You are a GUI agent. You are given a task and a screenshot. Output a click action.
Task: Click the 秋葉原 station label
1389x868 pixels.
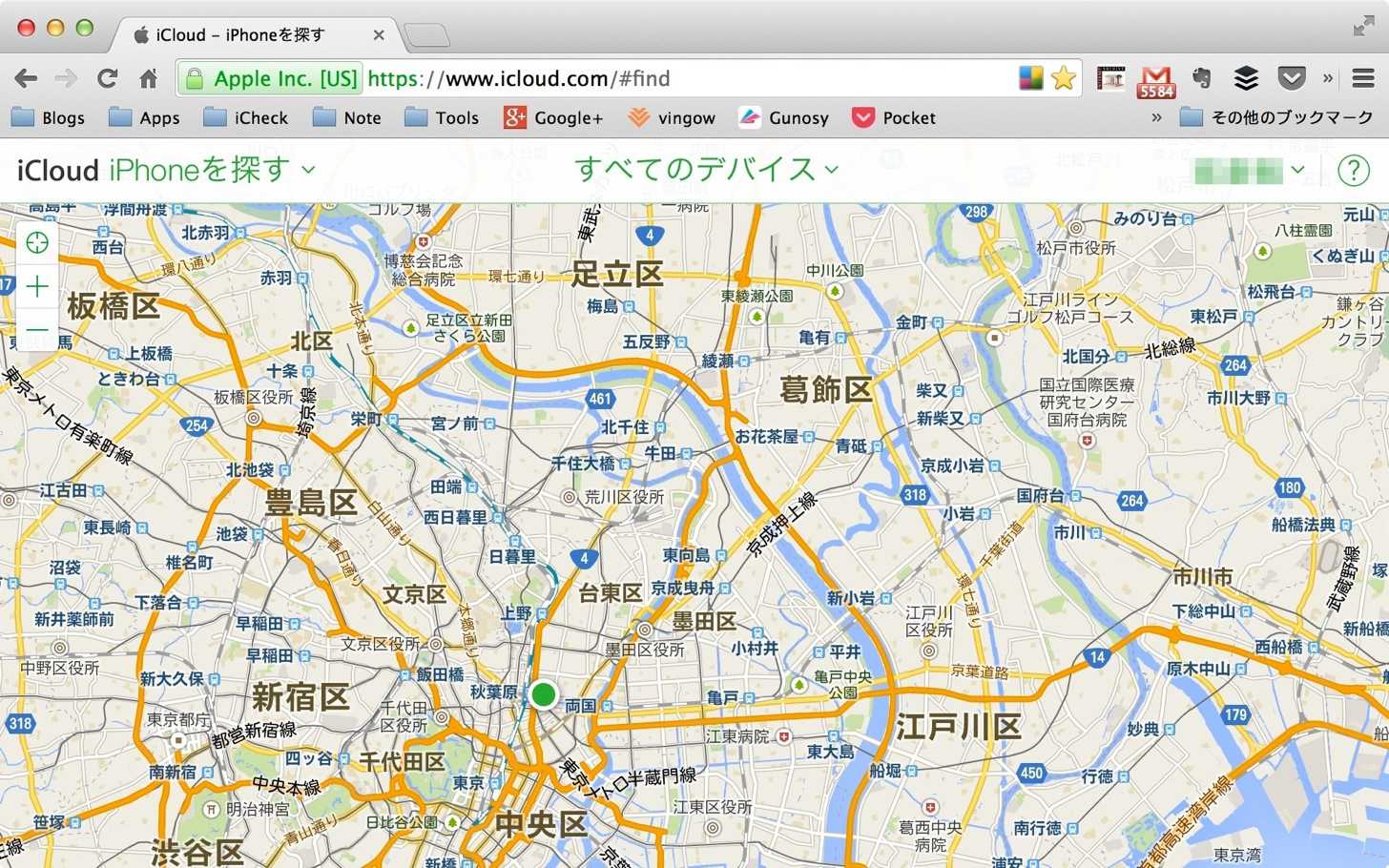[x=493, y=692]
